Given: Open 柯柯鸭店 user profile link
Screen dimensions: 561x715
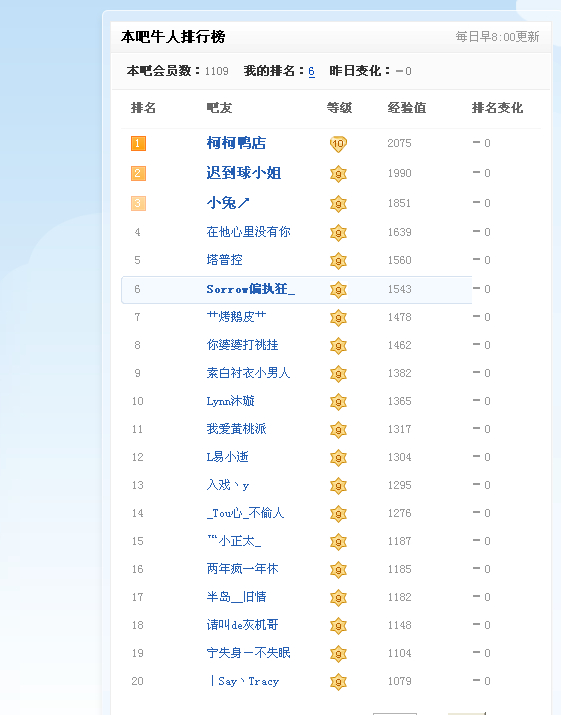Looking at the screenshot, I should pos(236,143).
